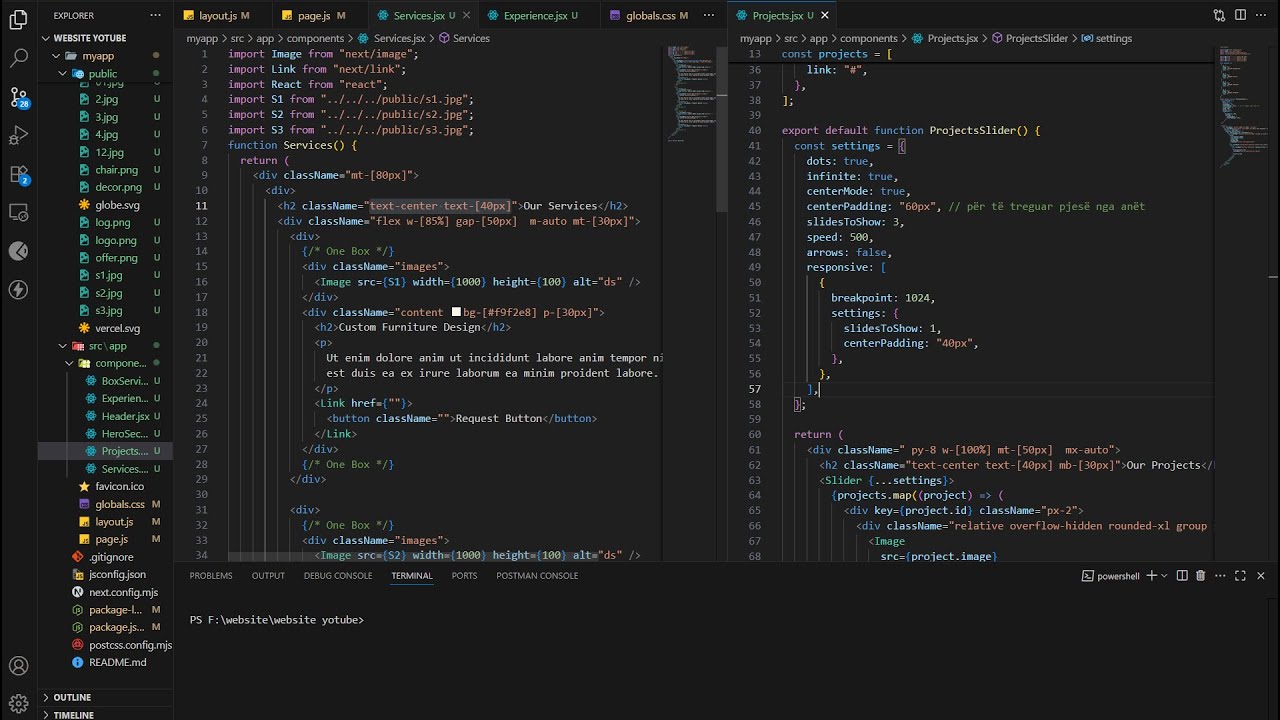Open editor More Actions ellipsis menu
The width and height of the screenshot is (1280, 720).
pyautogui.click(x=1261, y=16)
